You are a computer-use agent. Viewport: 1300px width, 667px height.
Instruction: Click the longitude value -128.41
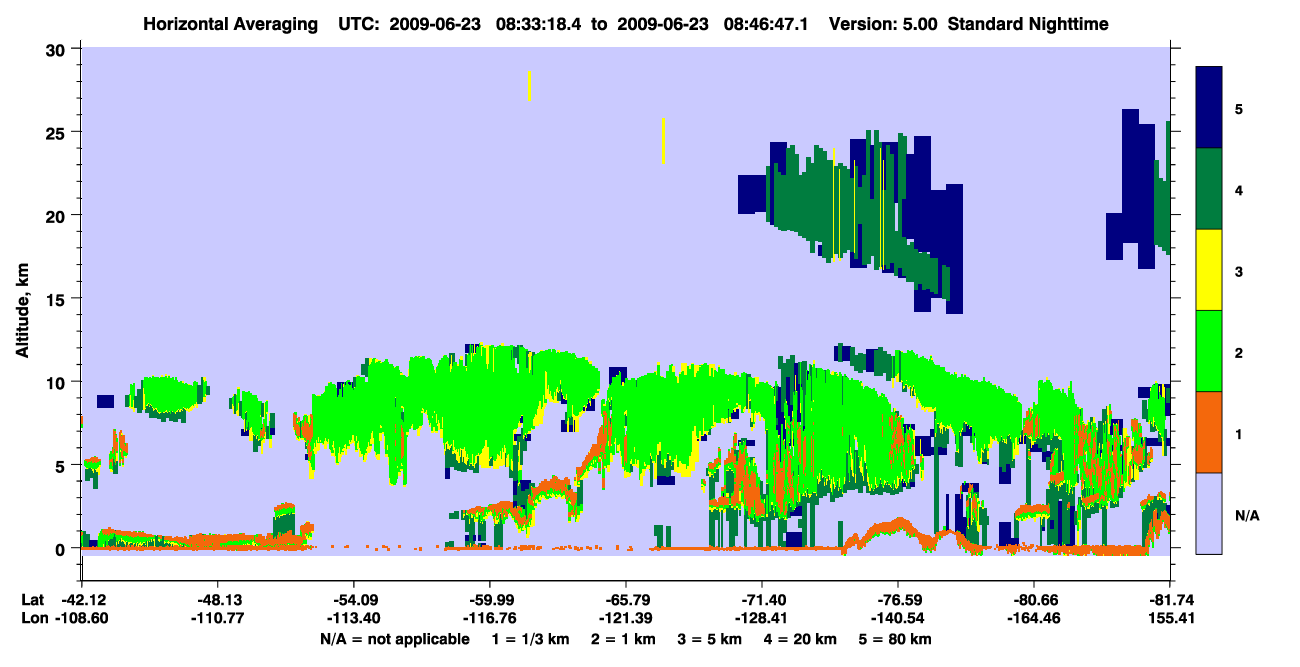coord(761,618)
